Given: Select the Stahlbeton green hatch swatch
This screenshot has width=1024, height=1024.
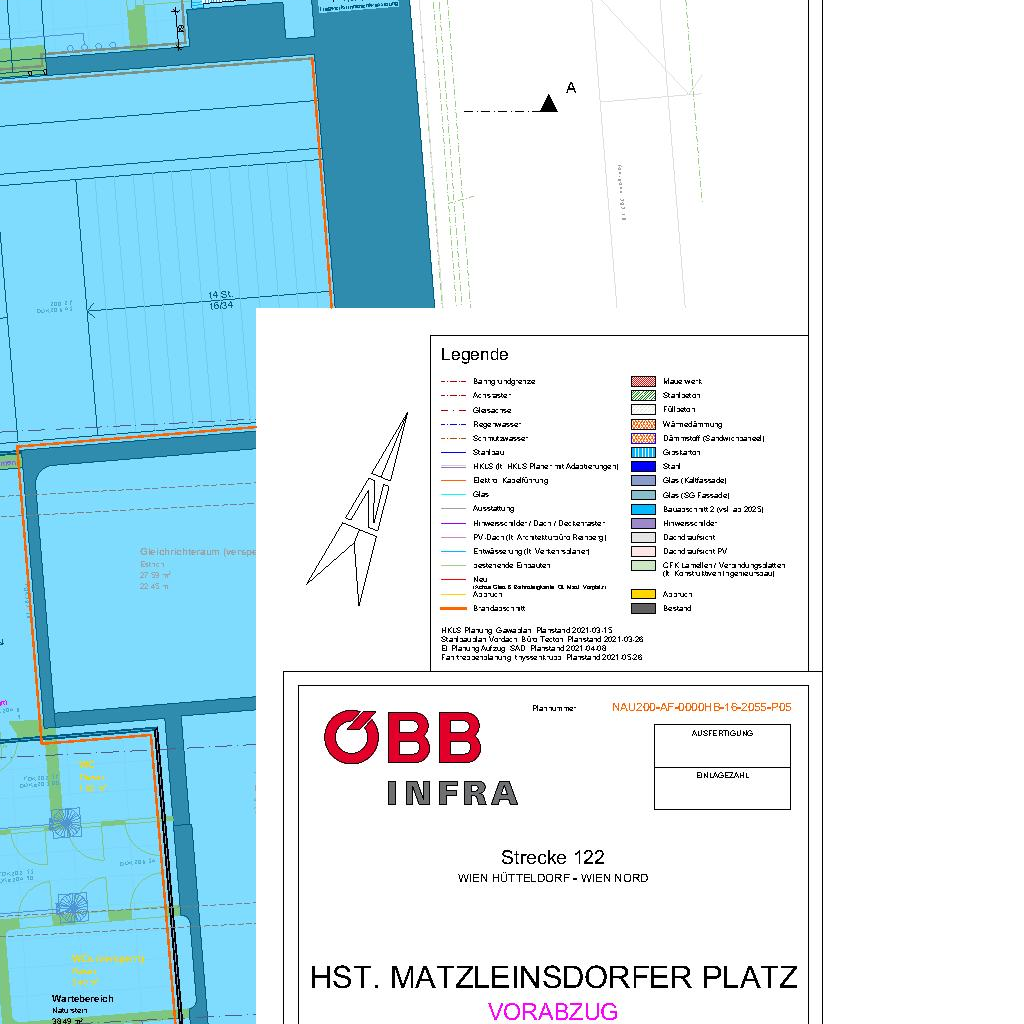Looking at the screenshot, I should tap(643, 395).
